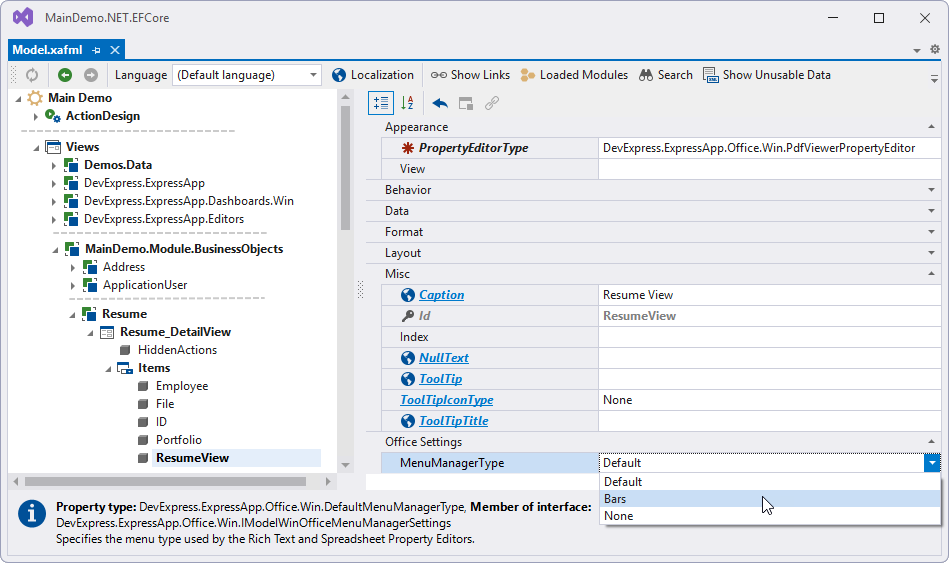This screenshot has height=563, width=949.
Task: Select the Employee item node
Action: [182, 386]
